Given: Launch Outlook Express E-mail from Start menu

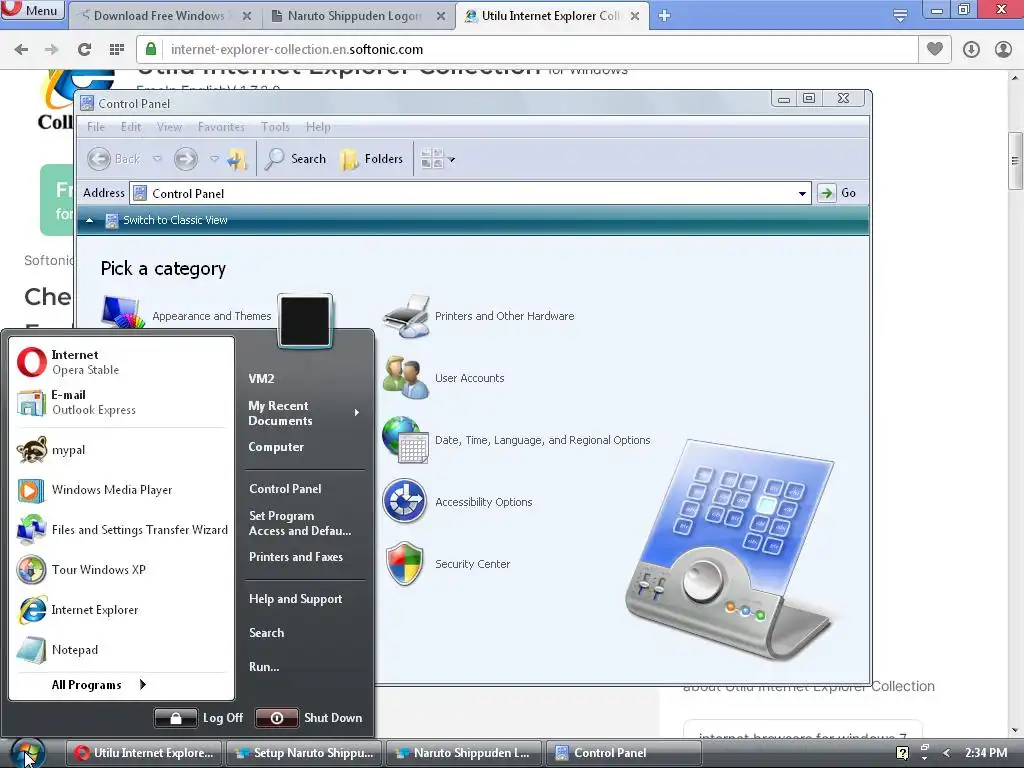Looking at the screenshot, I should click(121, 402).
